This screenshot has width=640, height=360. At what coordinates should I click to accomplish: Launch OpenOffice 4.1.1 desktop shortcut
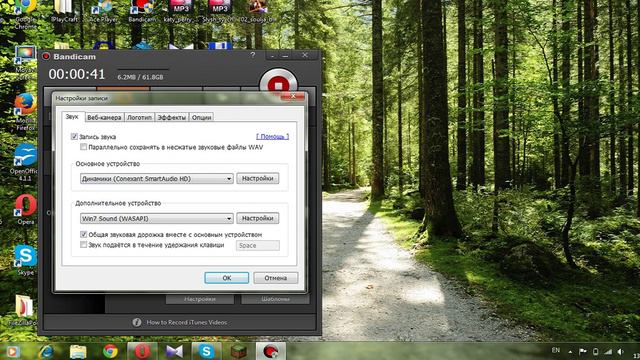25,162
